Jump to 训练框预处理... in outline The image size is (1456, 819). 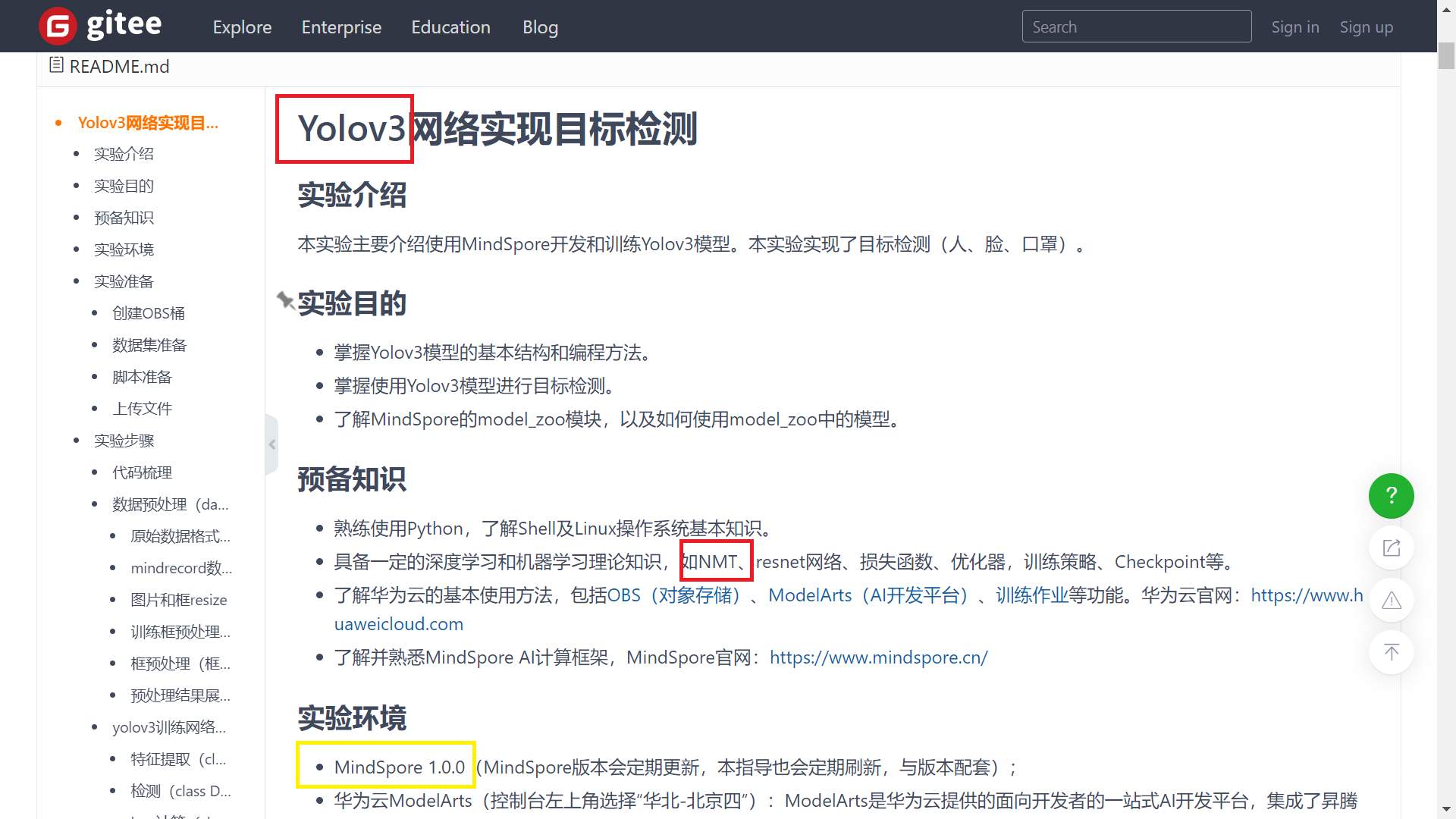(180, 632)
